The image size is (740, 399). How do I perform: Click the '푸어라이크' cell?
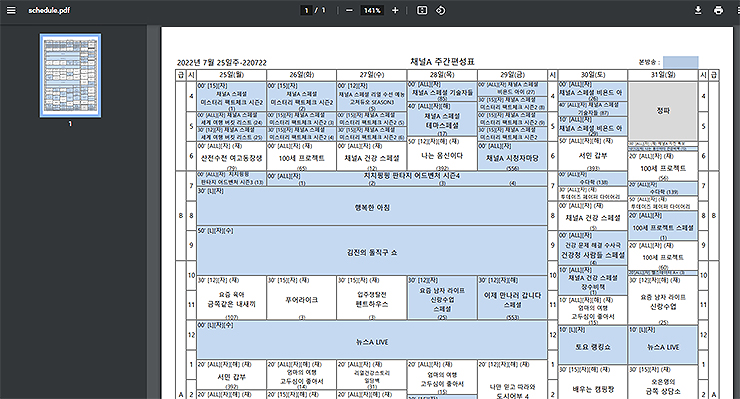pos(302,298)
